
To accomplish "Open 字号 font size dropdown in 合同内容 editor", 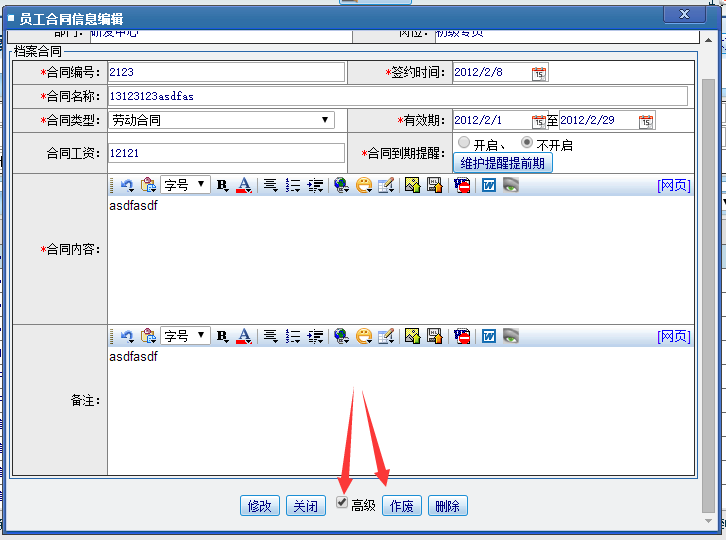I will (x=186, y=185).
